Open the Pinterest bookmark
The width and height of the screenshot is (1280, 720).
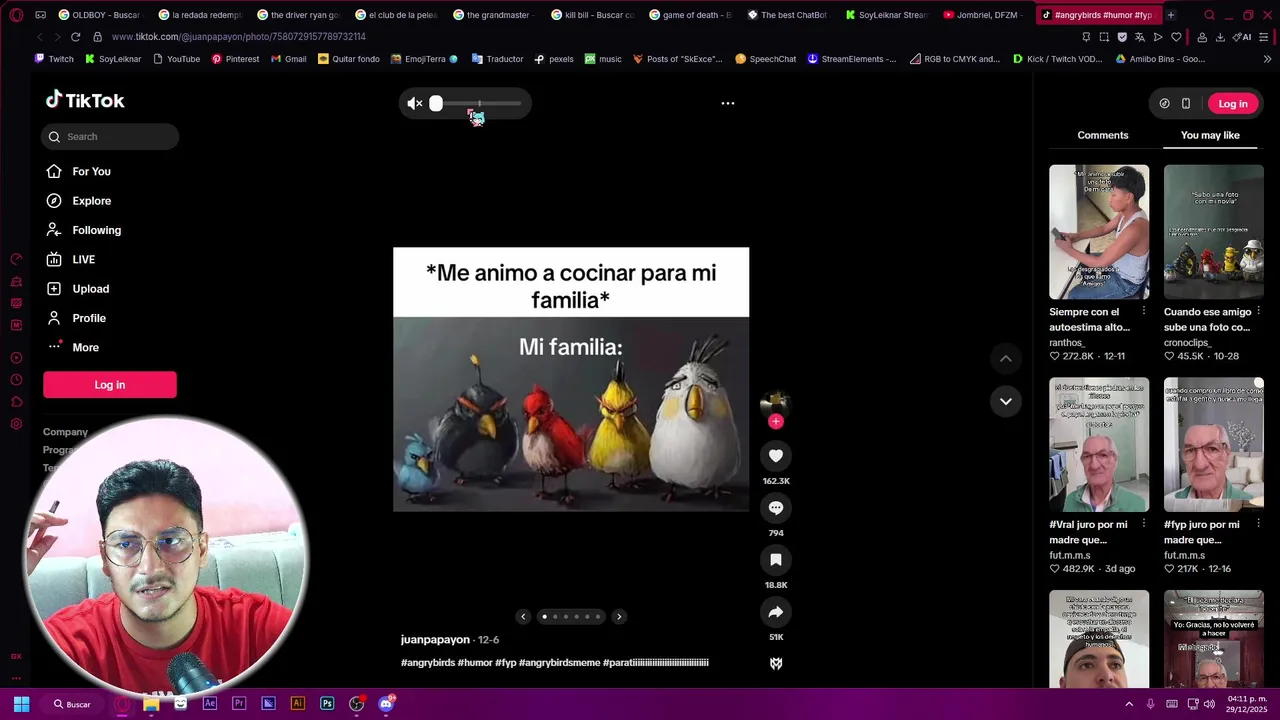tap(235, 59)
